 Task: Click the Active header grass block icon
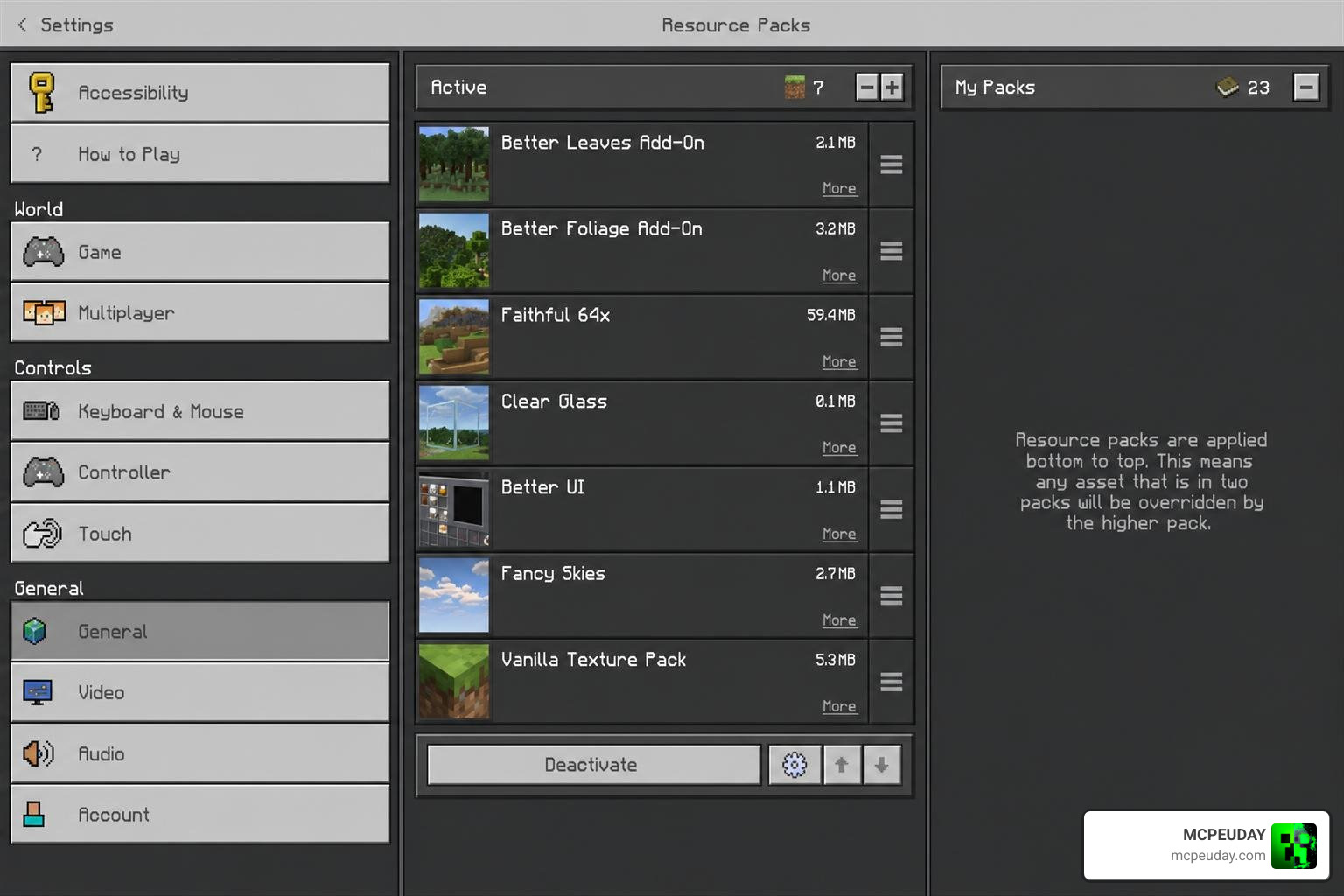pyautogui.click(x=794, y=87)
